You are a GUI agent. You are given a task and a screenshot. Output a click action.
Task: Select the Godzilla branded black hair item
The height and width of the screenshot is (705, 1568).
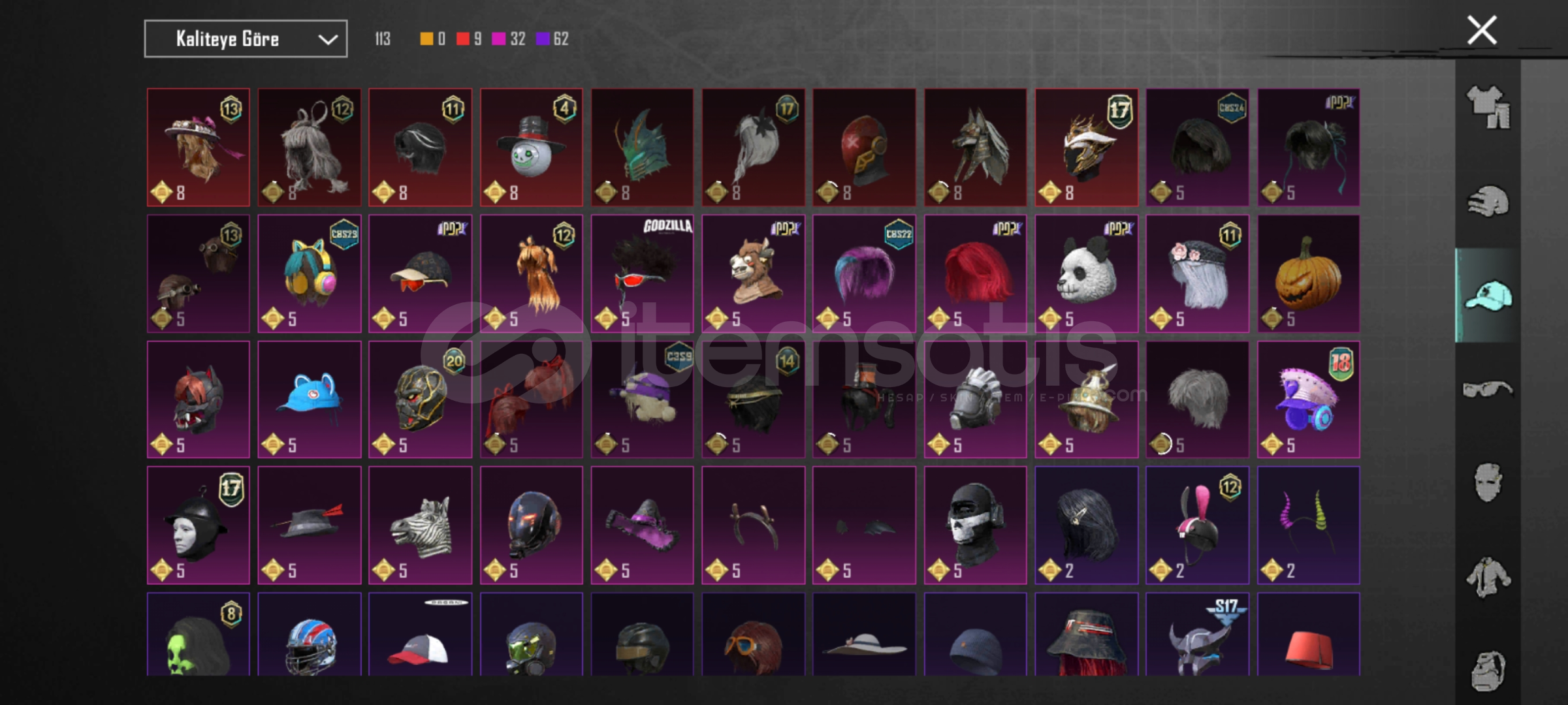[x=643, y=274]
